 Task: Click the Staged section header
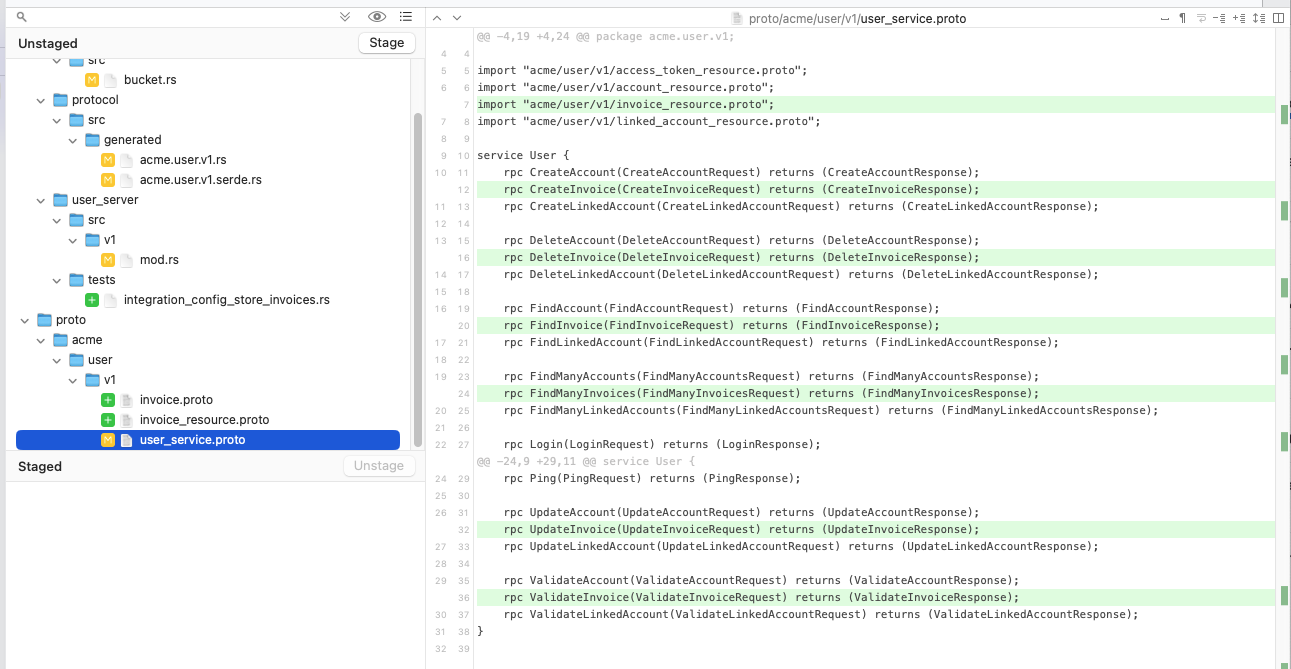tap(40, 466)
